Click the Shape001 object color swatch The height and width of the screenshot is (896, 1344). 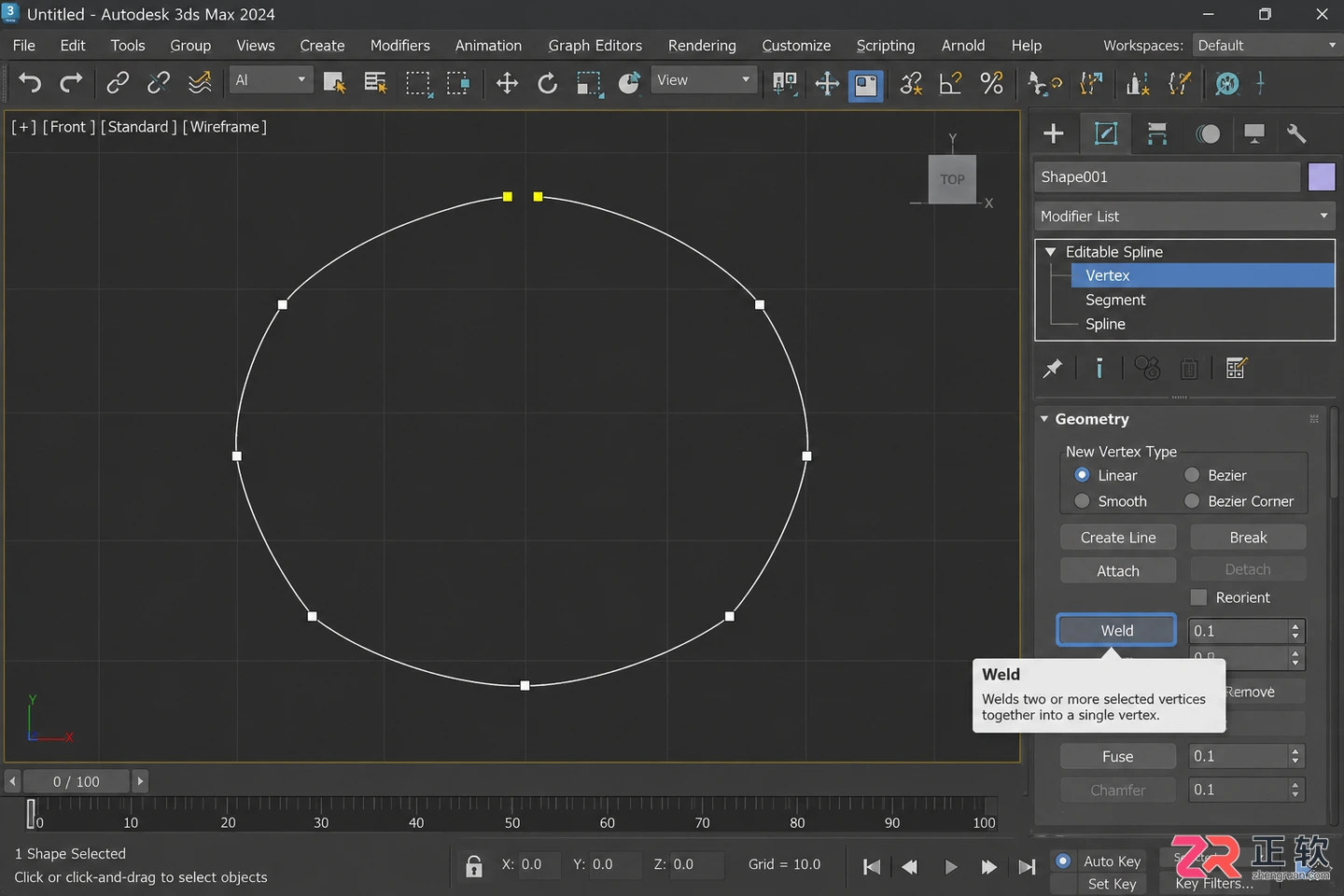pos(1322,177)
